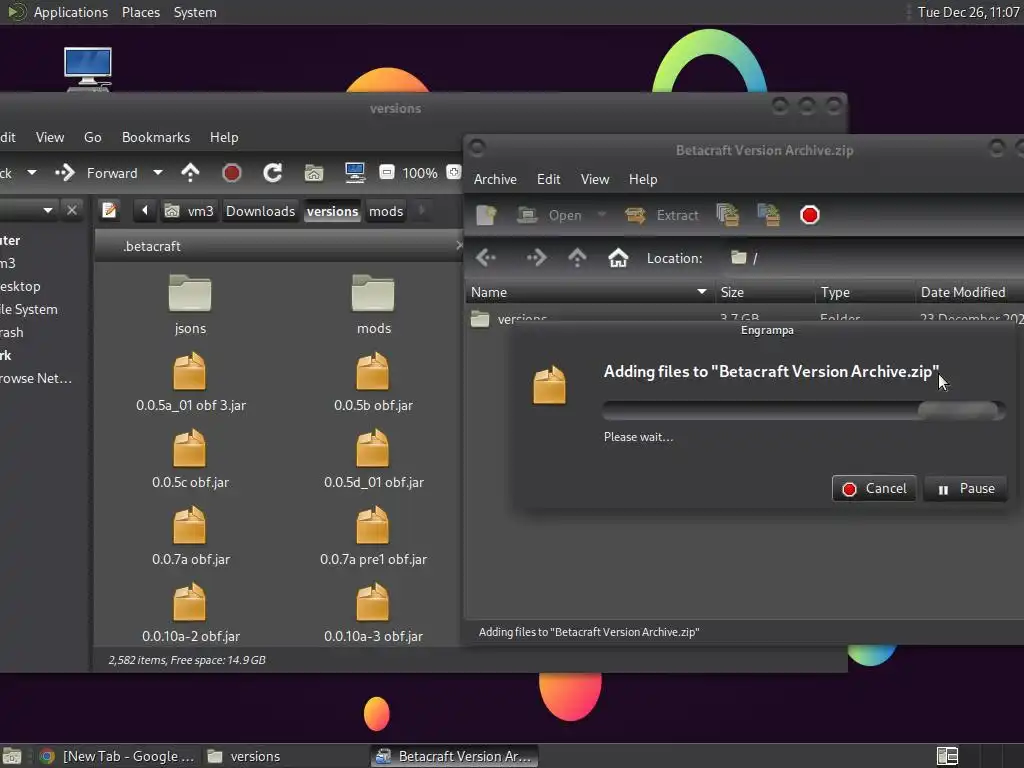The width and height of the screenshot is (1024, 768).
Task: Go forward with Engrampa's right arrow
Action: 536,258
